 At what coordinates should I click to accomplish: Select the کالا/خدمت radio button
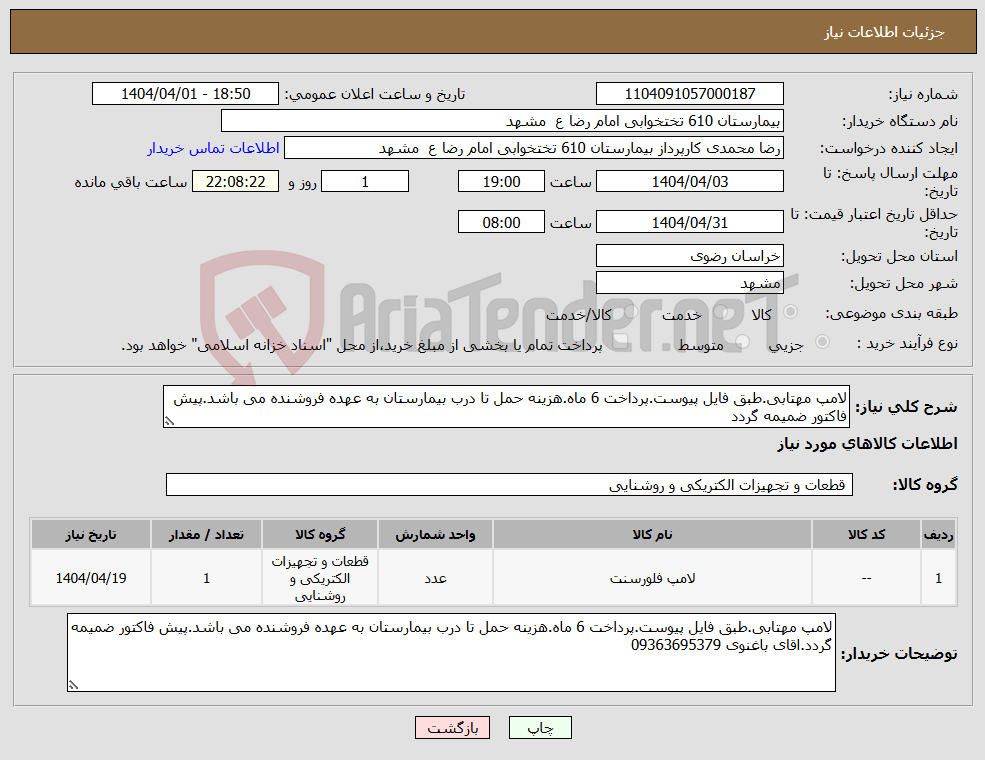click(631, 312)
